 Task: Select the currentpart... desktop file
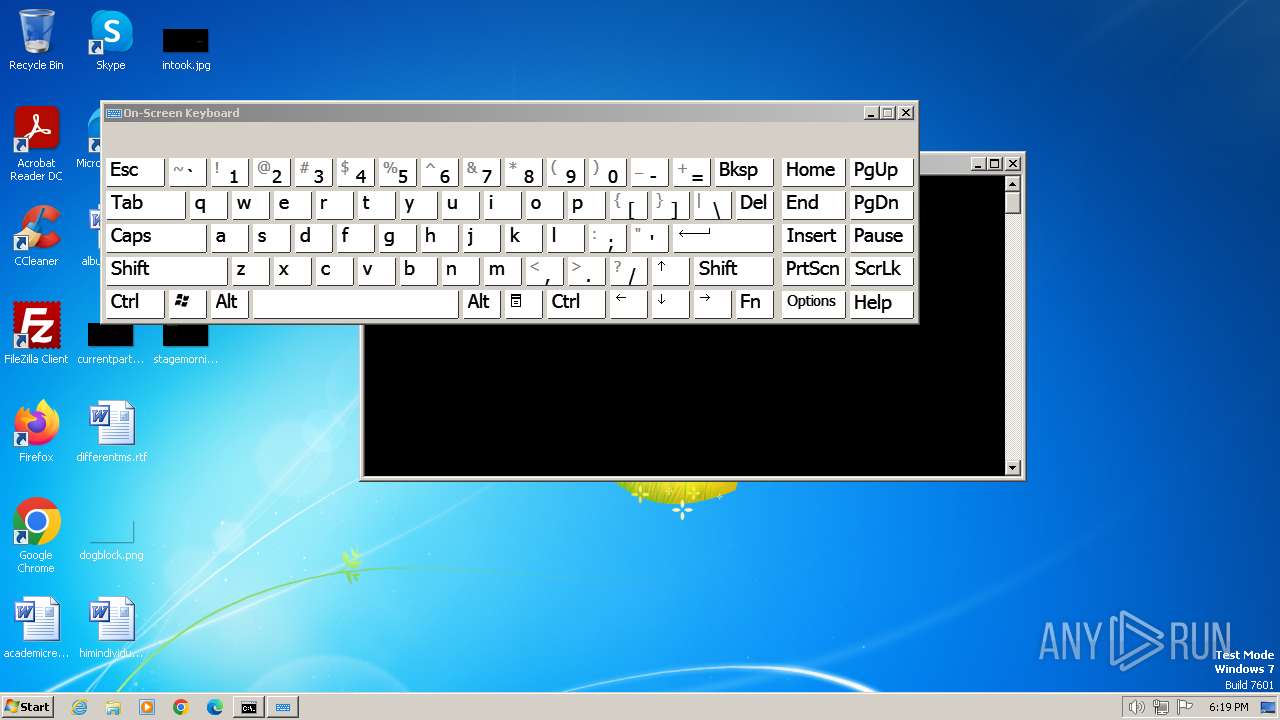tap(111, 345)
